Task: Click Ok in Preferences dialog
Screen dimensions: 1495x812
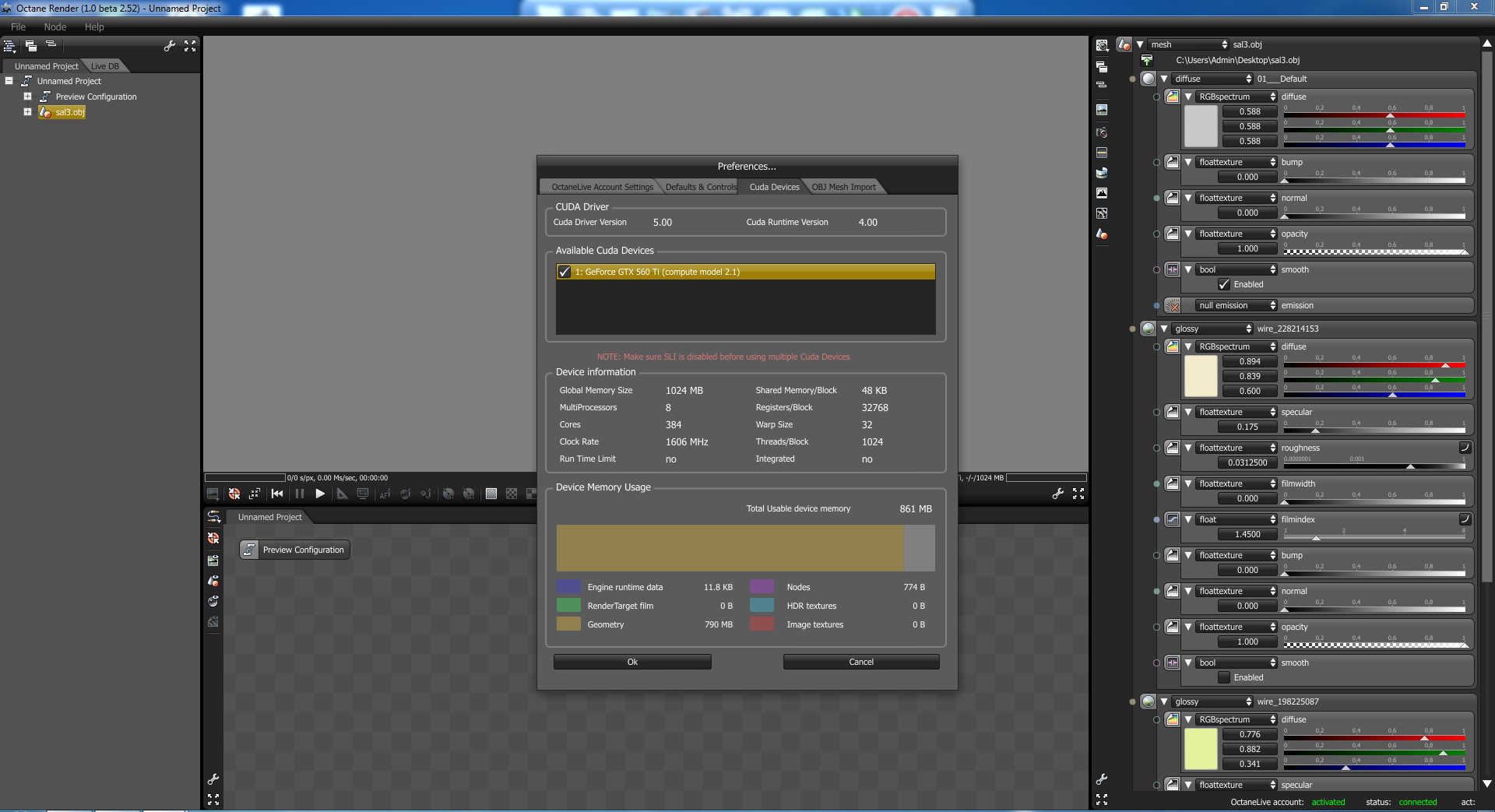Action: click(632, 662)
